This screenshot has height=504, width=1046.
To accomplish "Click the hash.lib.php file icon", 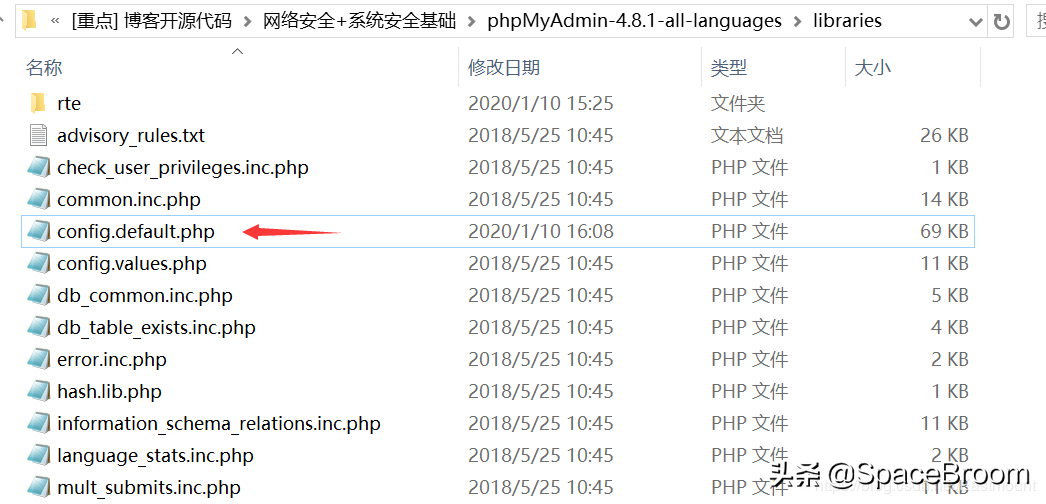I will pos(39,391).
